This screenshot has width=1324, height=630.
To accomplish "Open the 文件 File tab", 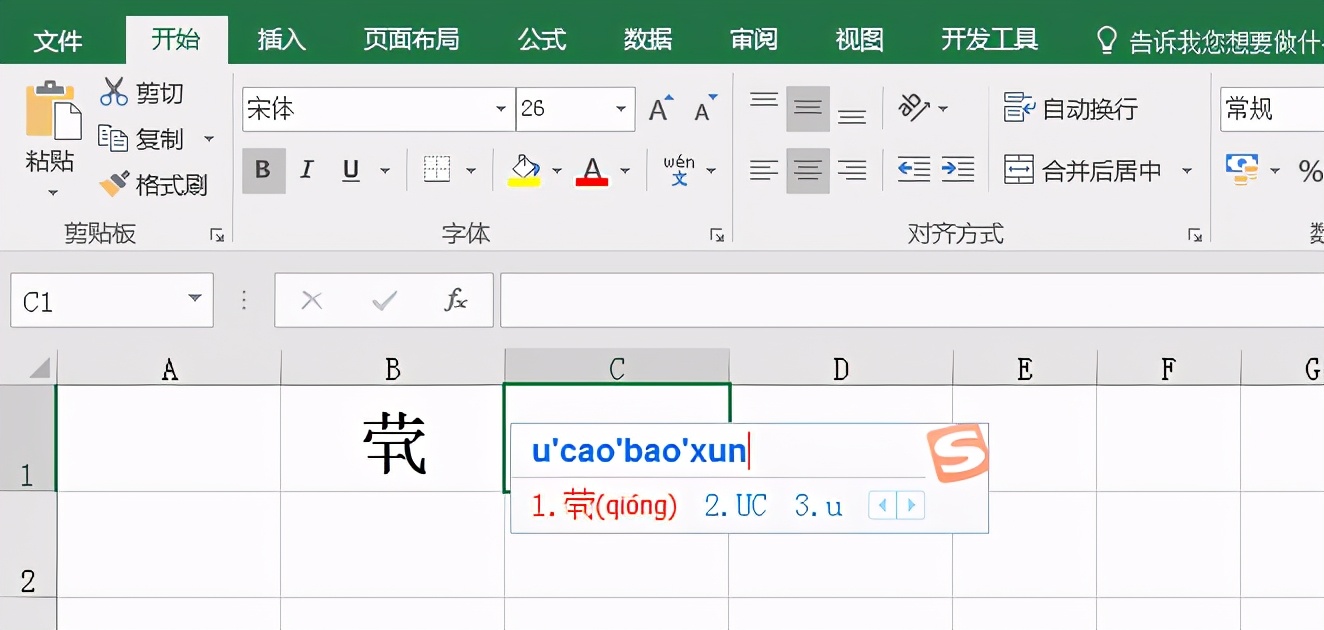I will [x=58, y=41].
